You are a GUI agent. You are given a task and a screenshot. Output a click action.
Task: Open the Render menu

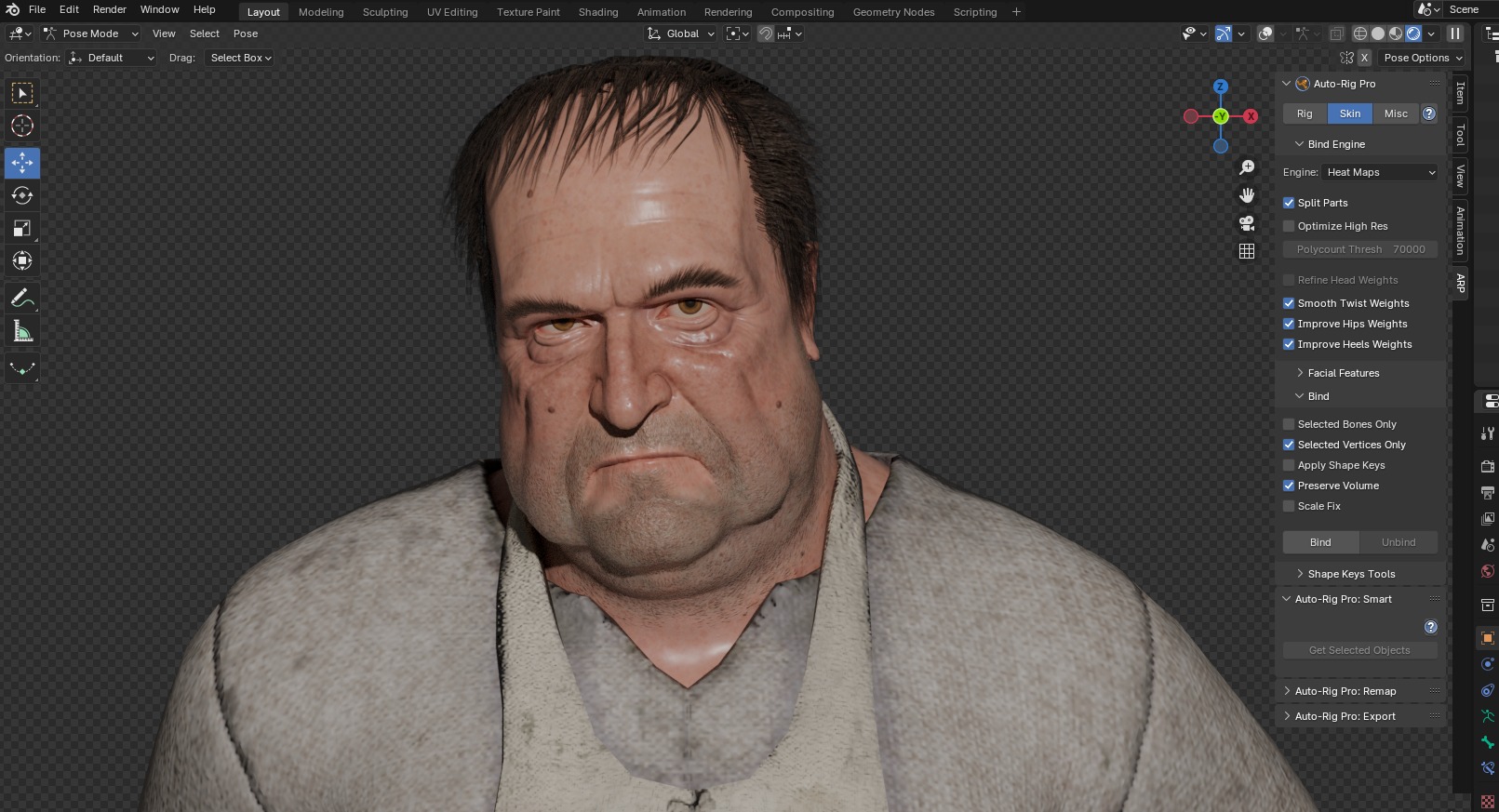(x=109, y=9)
